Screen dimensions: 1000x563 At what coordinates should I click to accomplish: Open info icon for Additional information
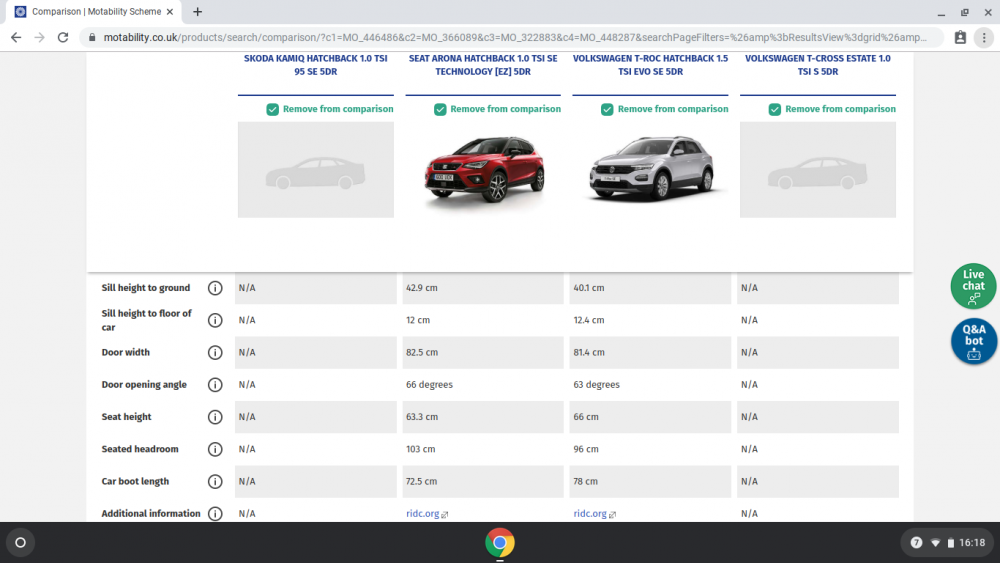215,514
